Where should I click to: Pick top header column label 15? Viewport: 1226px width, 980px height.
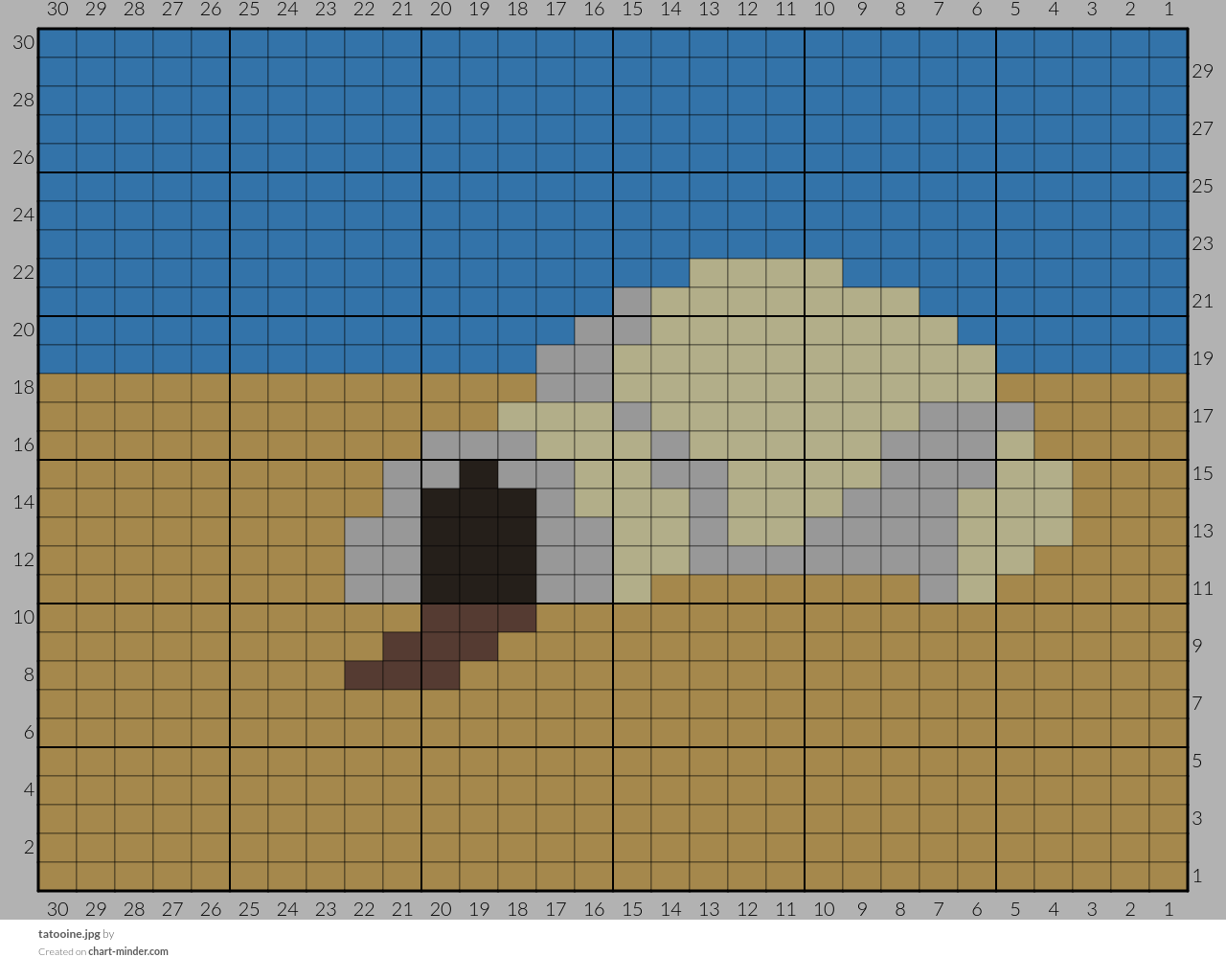click(632, 10)
